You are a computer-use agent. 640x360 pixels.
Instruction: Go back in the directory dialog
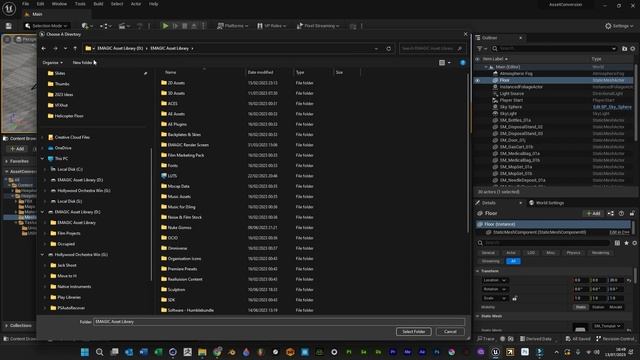coord(44,49)
